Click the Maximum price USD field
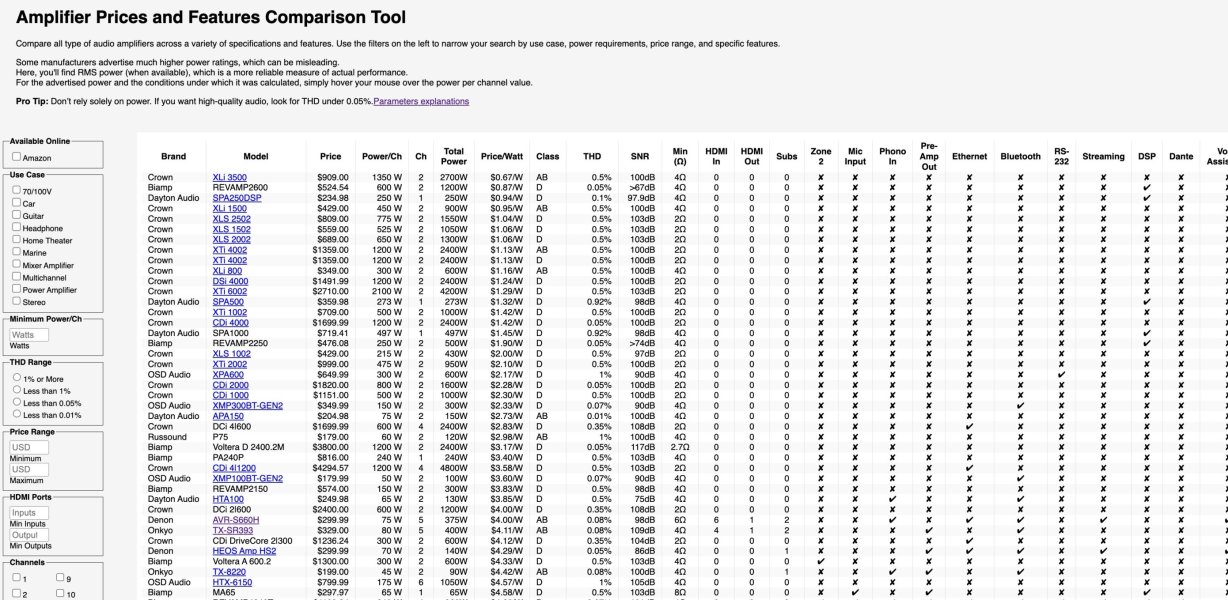 pyautogui.click(x=28, y=469)
